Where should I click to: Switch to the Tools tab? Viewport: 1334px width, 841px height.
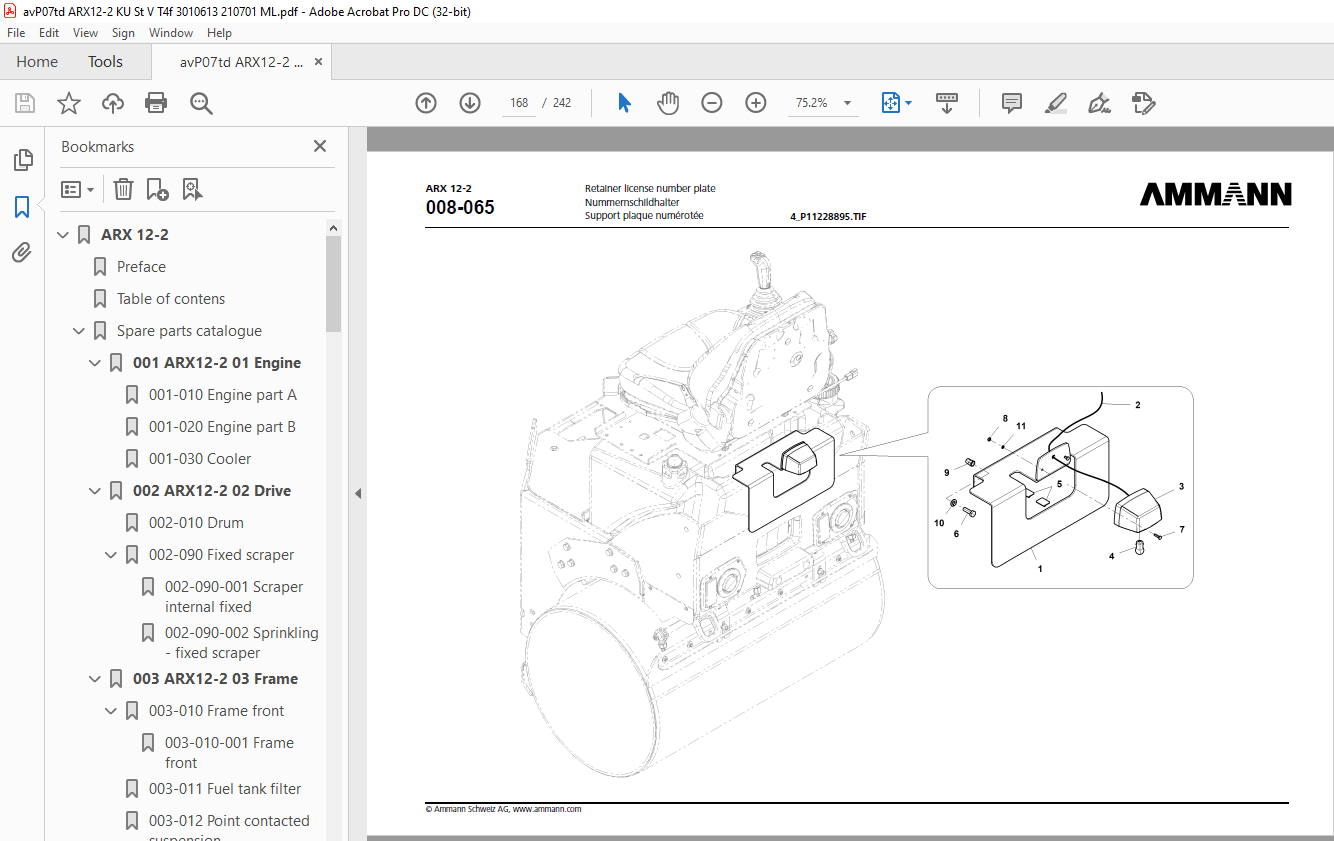click(x=105, y=62)
